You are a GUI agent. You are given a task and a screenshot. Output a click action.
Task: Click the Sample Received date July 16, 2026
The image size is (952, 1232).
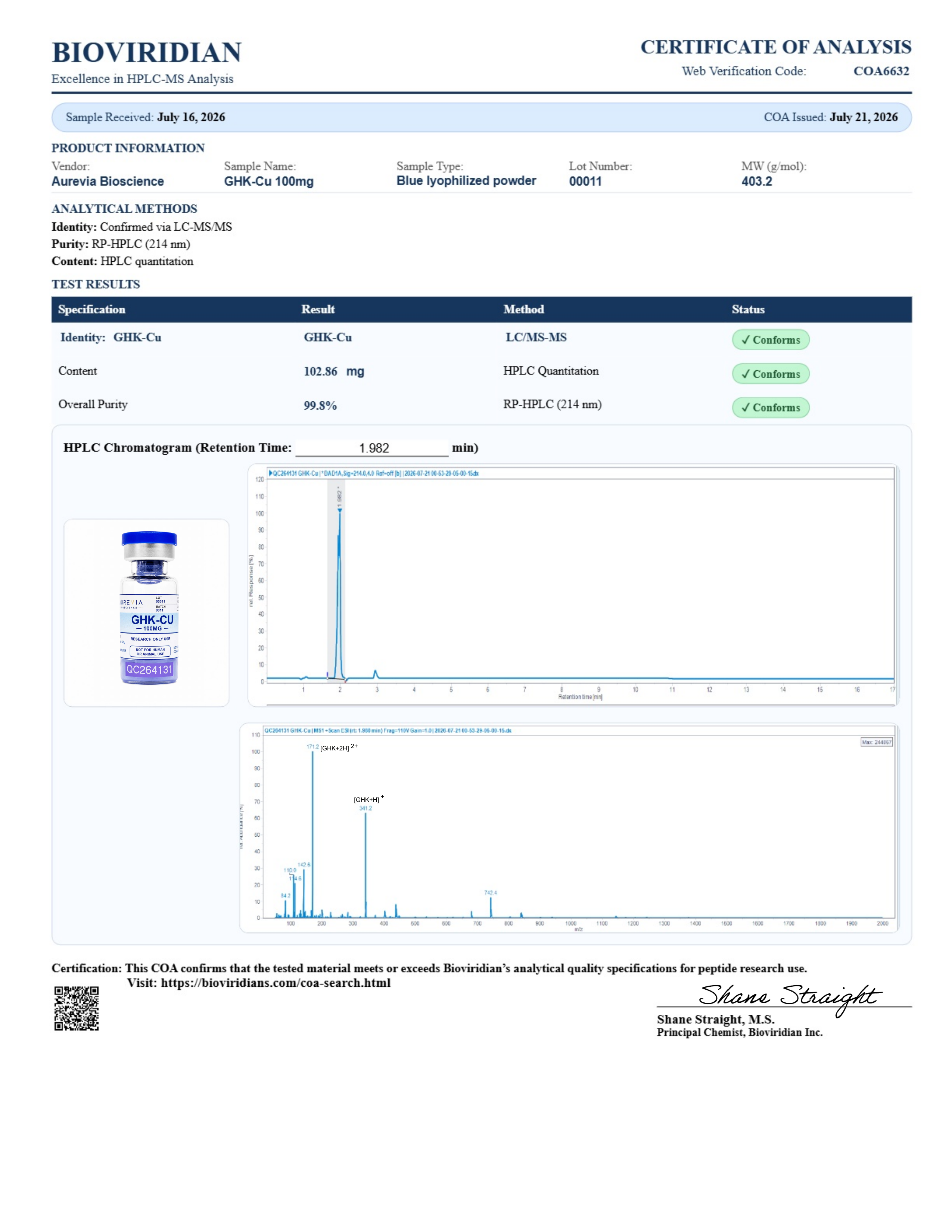(191, 117)
